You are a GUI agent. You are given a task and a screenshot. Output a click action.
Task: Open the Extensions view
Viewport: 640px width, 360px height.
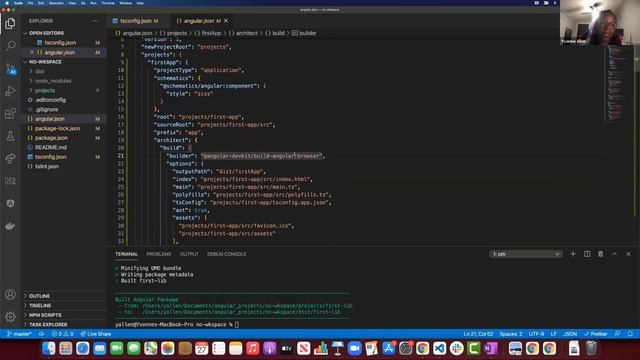pos(10,113)
